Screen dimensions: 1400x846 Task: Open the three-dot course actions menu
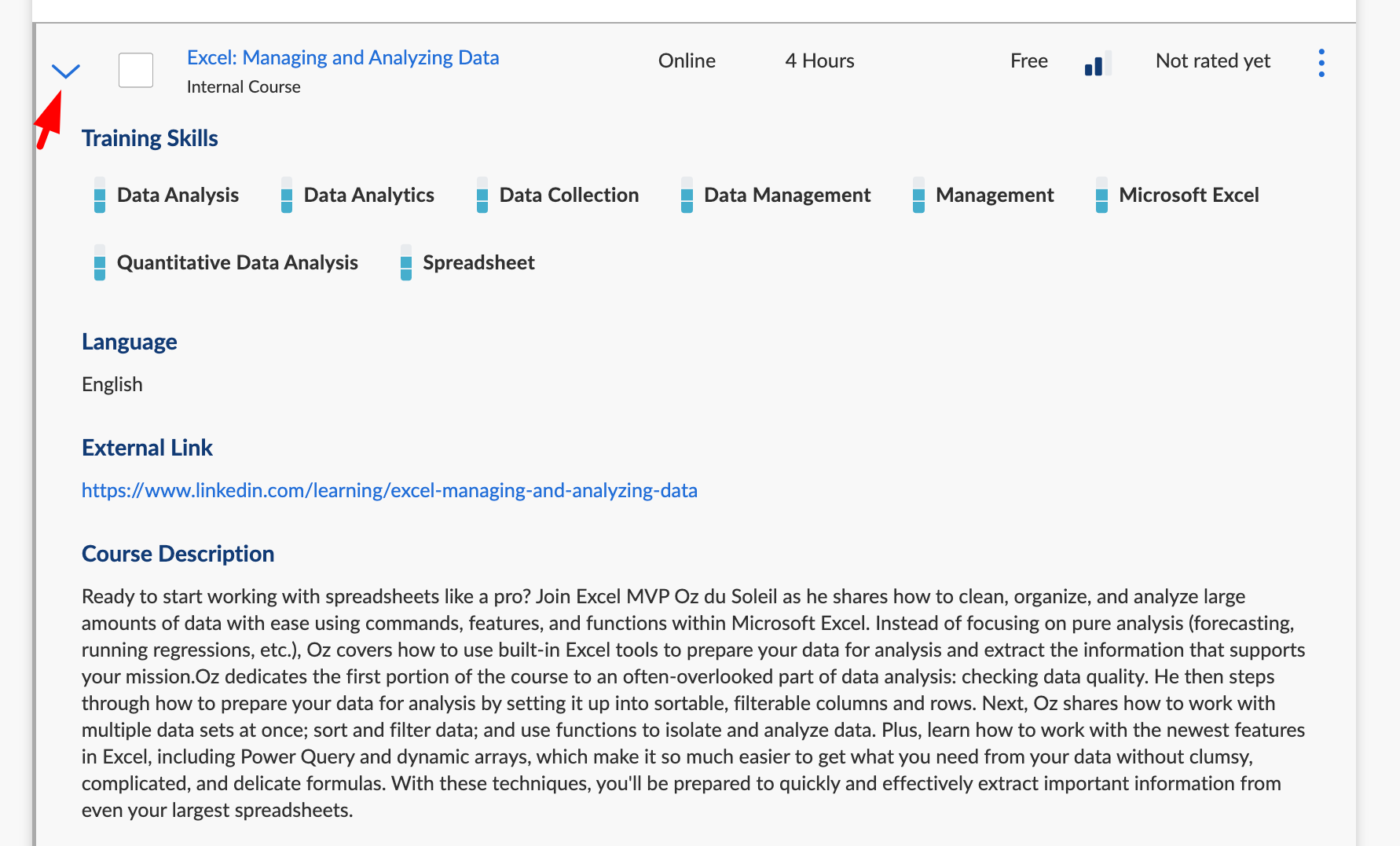pyautogui.click(x=1321, y=63)
